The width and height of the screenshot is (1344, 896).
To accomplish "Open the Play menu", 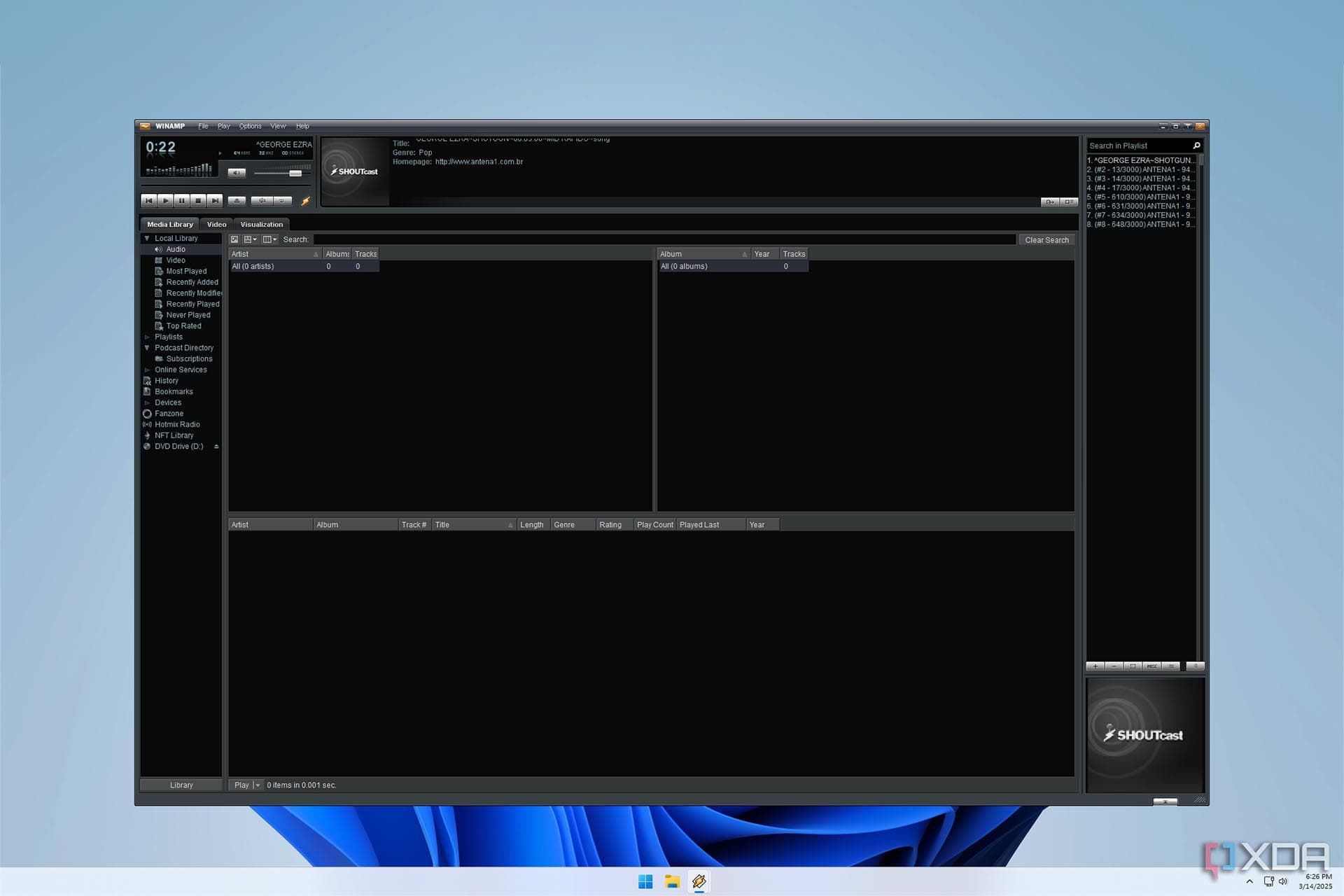I will coord(223,127).
